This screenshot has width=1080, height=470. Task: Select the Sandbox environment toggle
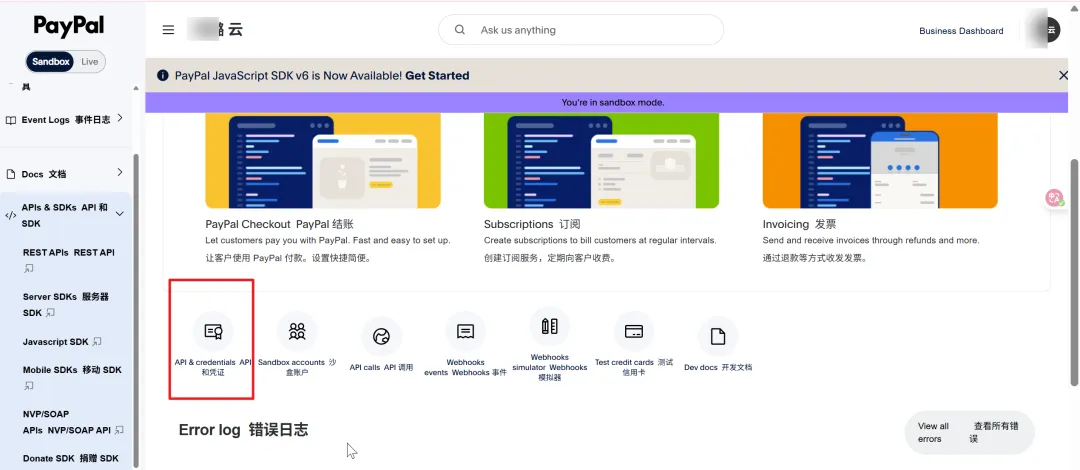tap(51, 62)
